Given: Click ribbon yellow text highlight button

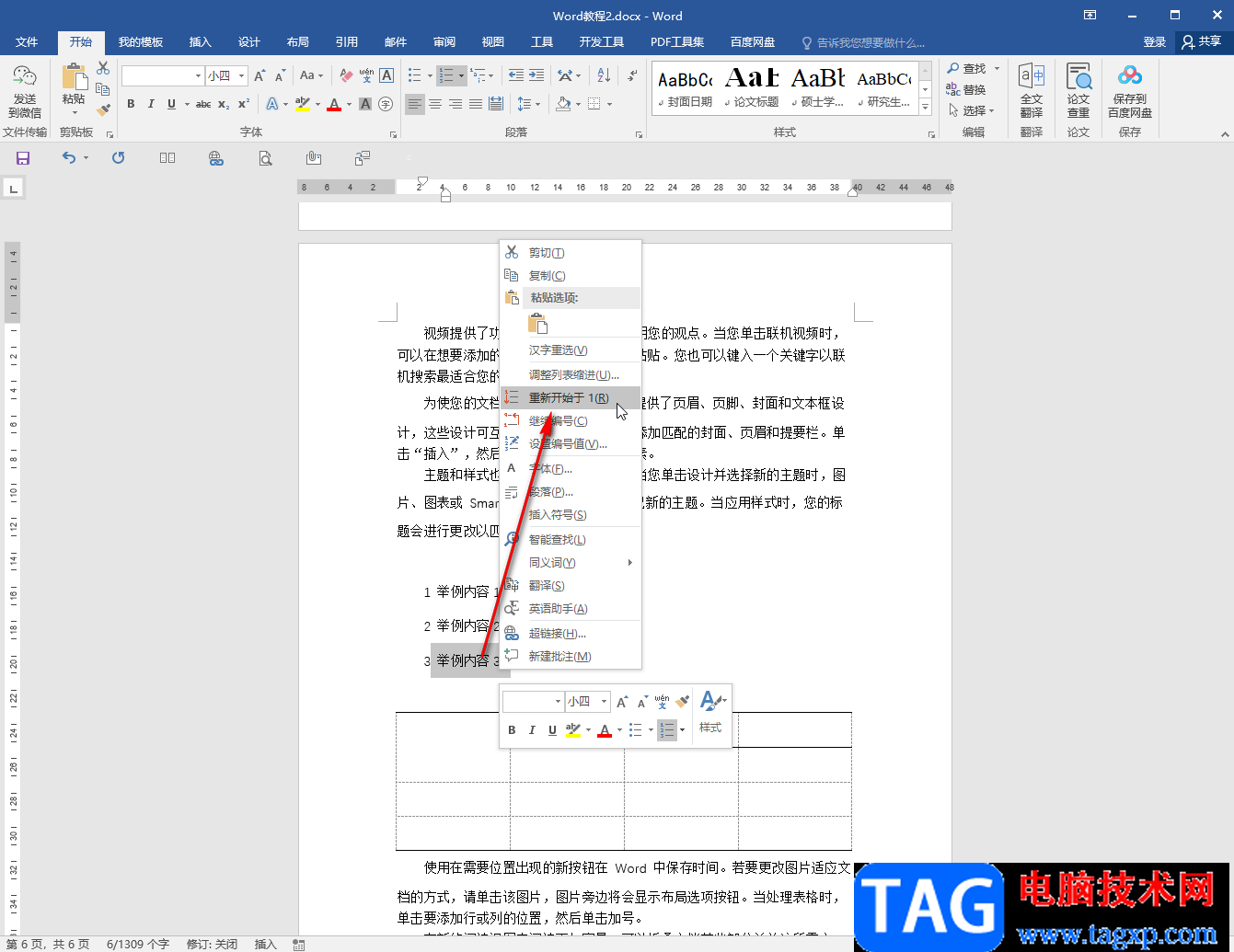Looking at the screenshot, I should tap(303, 104).
